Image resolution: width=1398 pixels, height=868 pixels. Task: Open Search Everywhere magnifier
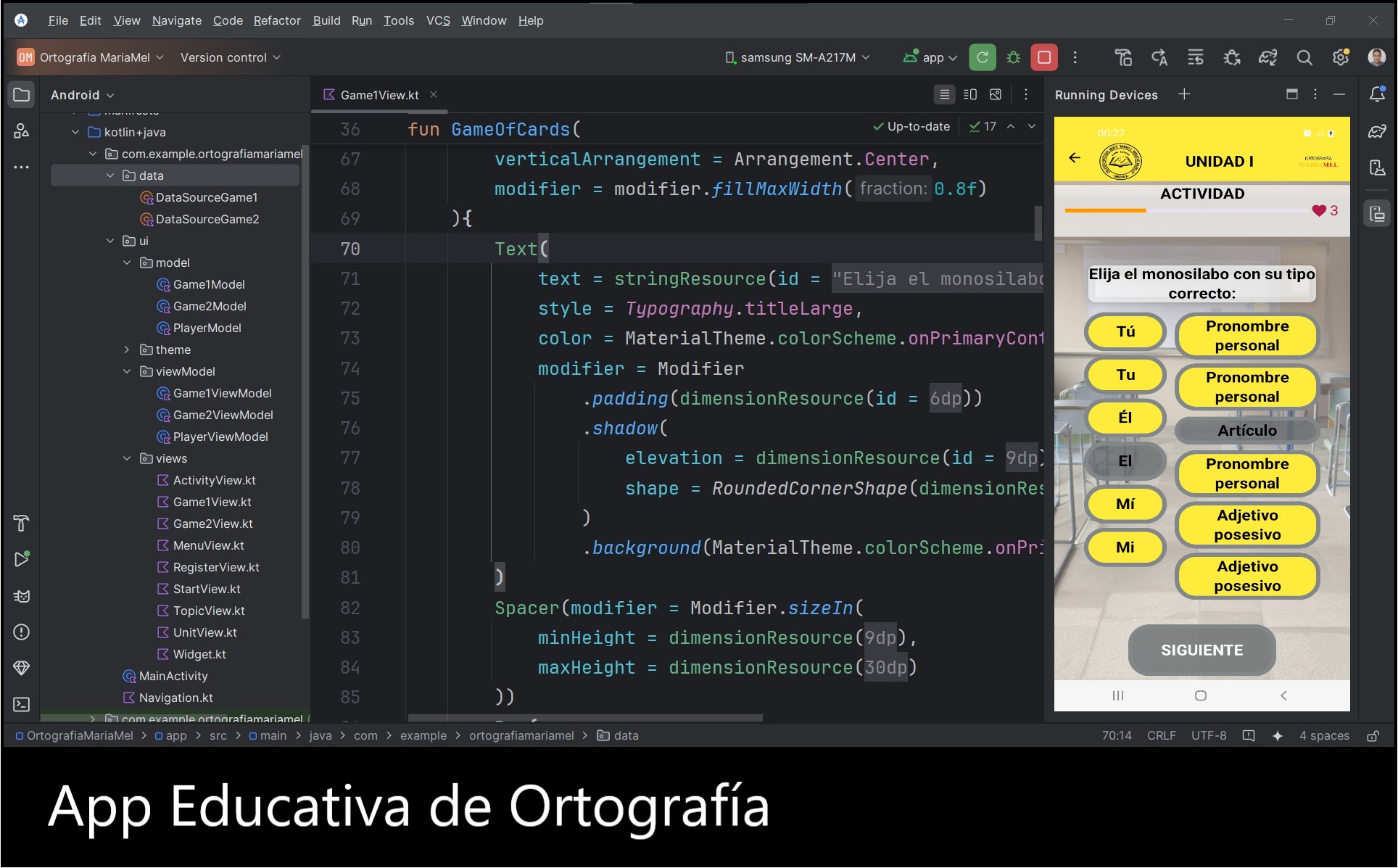pyautogui.click(x=1304, y=57)
